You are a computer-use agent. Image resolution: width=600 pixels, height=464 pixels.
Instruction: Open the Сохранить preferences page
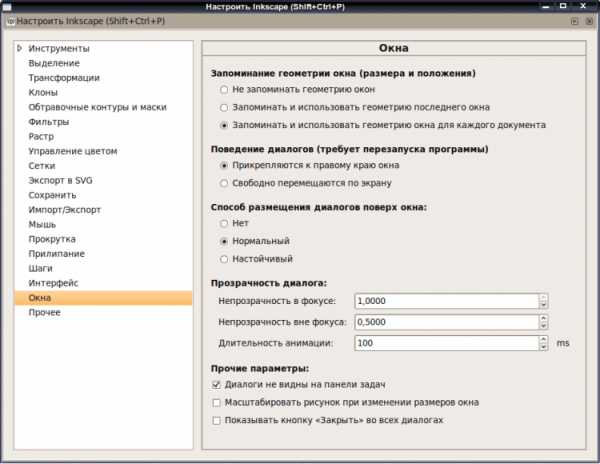52,195
